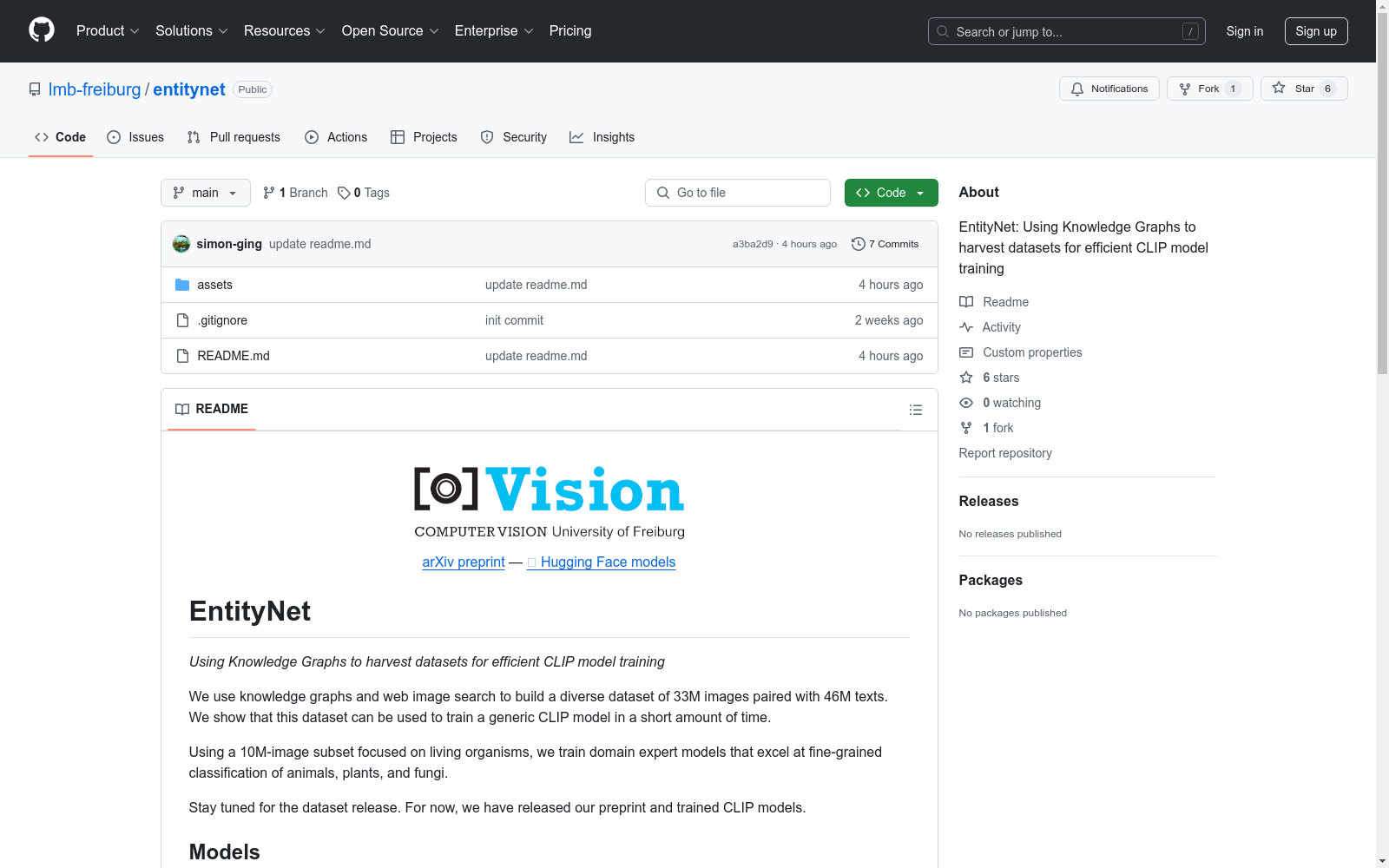Screen dimensions: 1389x868
Task: Click the README.md file icon
Action: (182, 356)
